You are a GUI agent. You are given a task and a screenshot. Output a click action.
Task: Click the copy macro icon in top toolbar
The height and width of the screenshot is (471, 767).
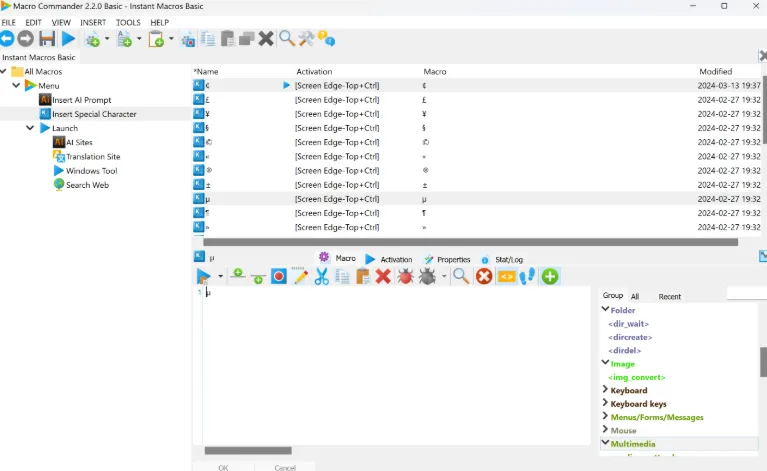208,39
